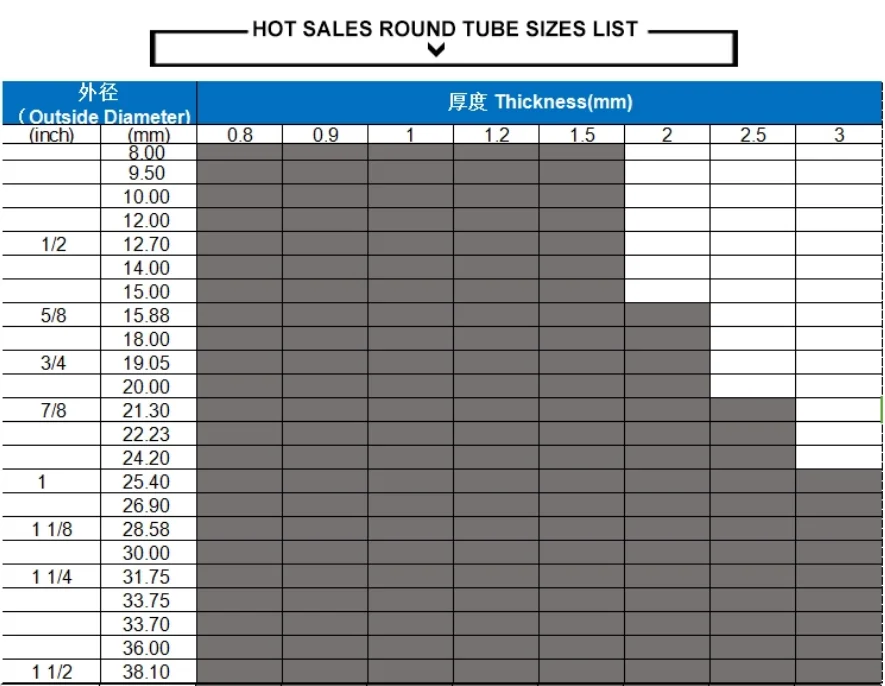This screenshot has width=885, height=686.
Task: Click the 2.5 thickness column header
Action: click(753, 135)
